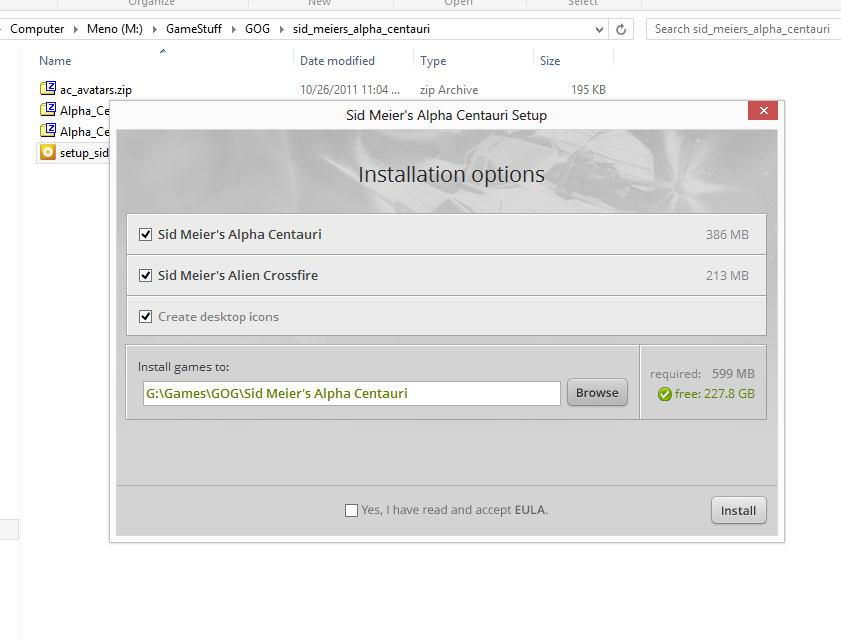Viewport: 841px width, 641px height.
Task: Click the install path input field
Action: [351, 393]
